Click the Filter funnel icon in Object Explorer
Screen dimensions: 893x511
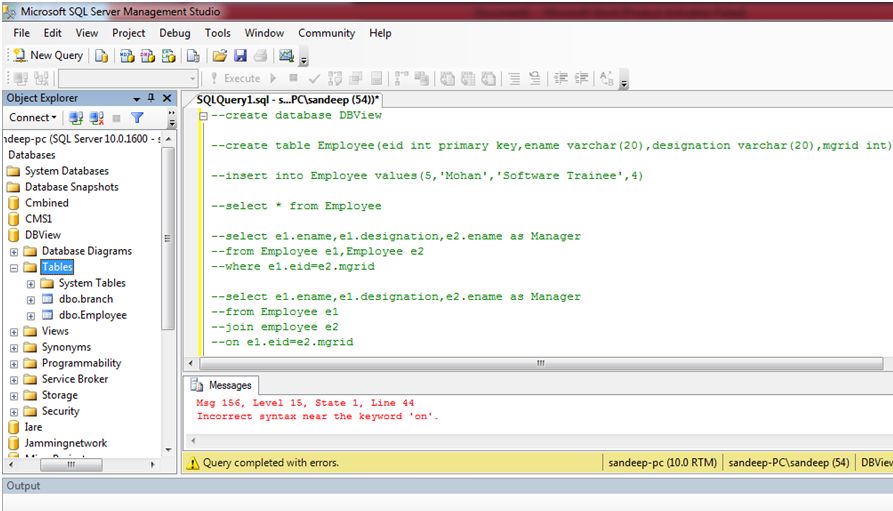pos(137,118)
